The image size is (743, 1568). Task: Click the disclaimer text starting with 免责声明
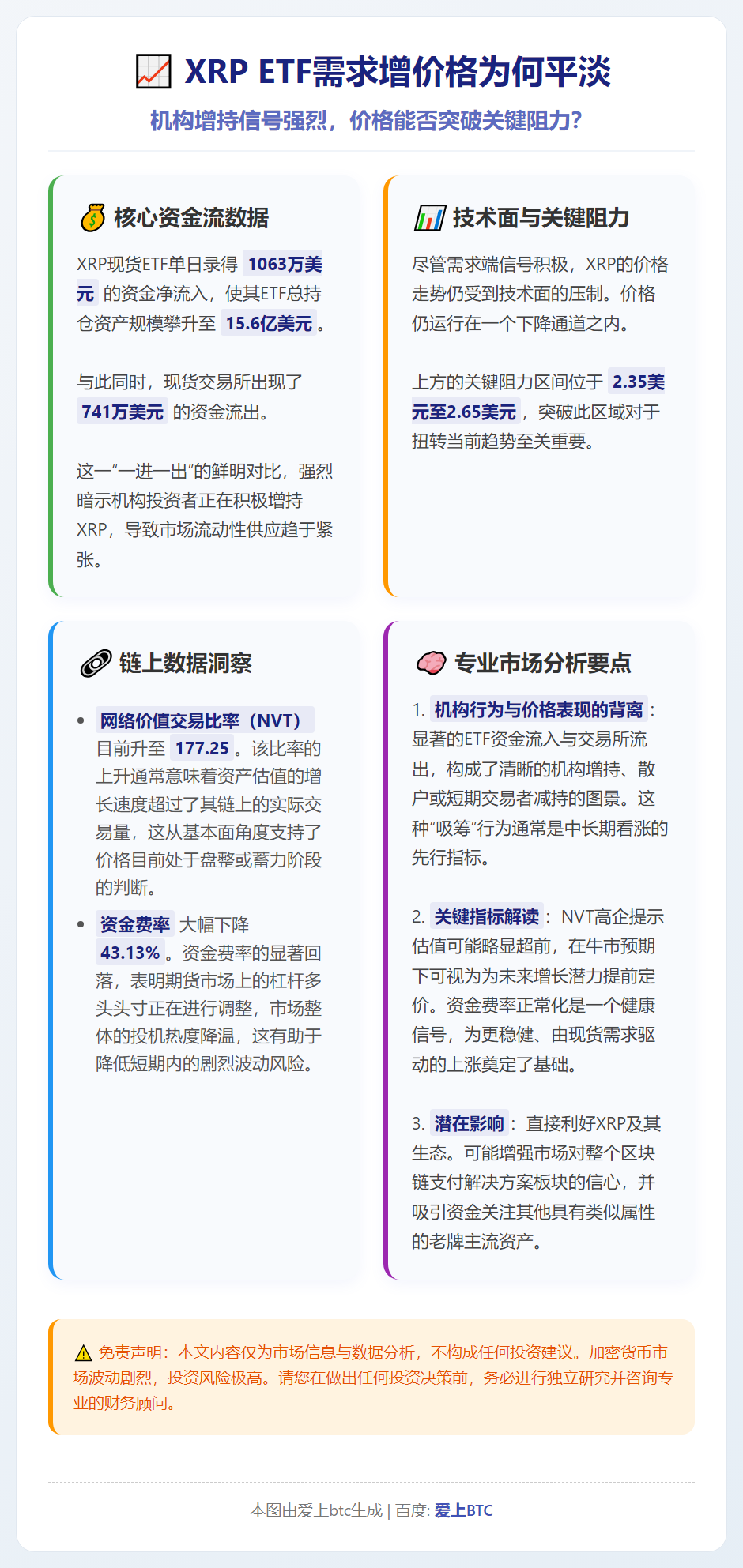(x=372, y=1378)
